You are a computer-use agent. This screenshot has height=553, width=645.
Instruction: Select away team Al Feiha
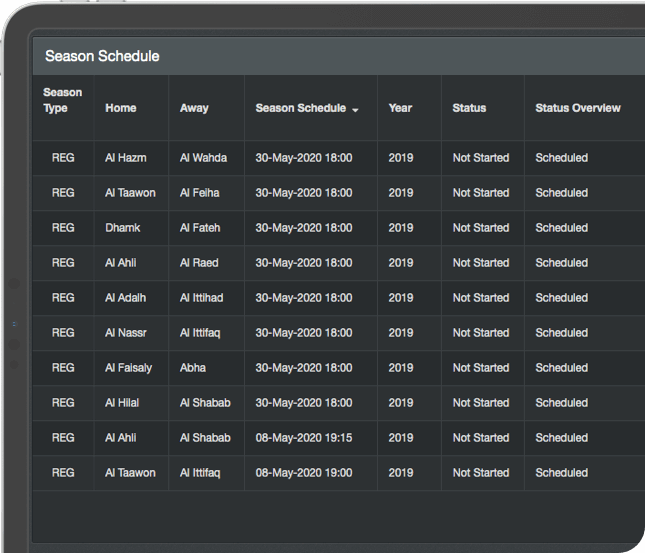(200, 193)
